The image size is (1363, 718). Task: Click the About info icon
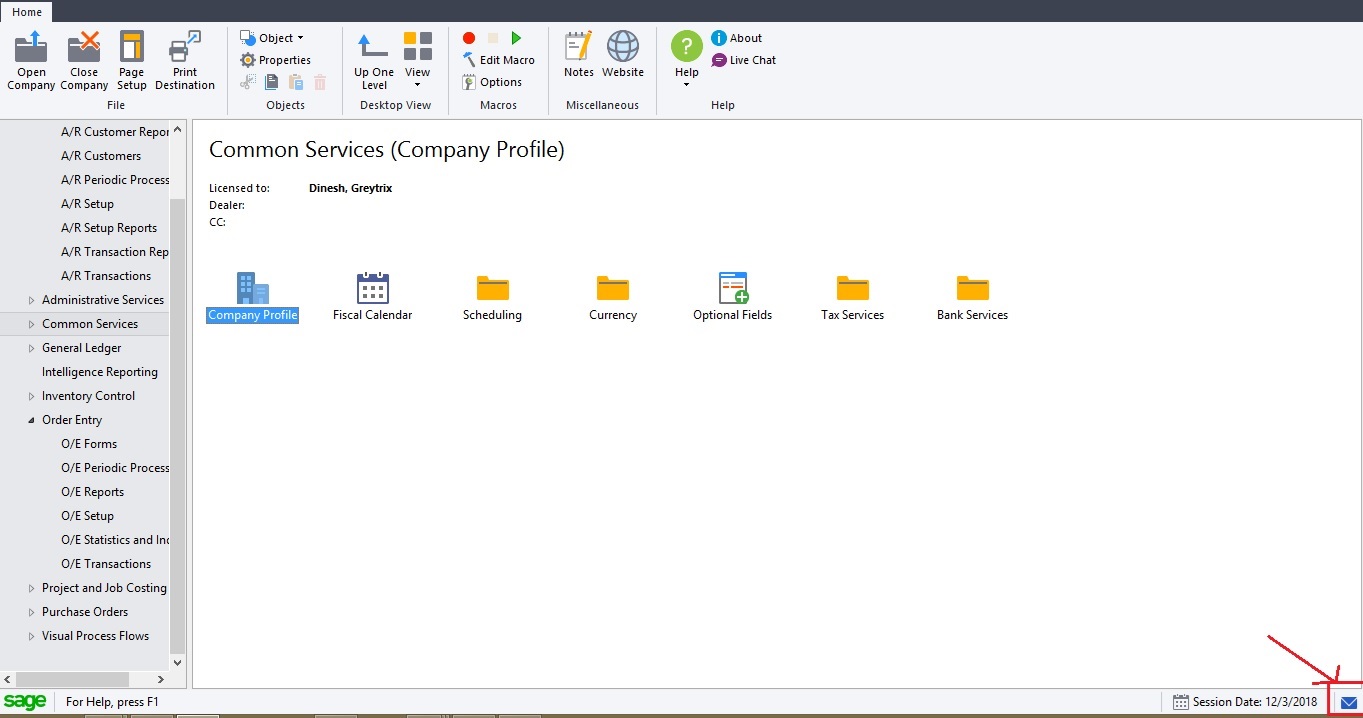pyautogui.click(x=719, y=38)
